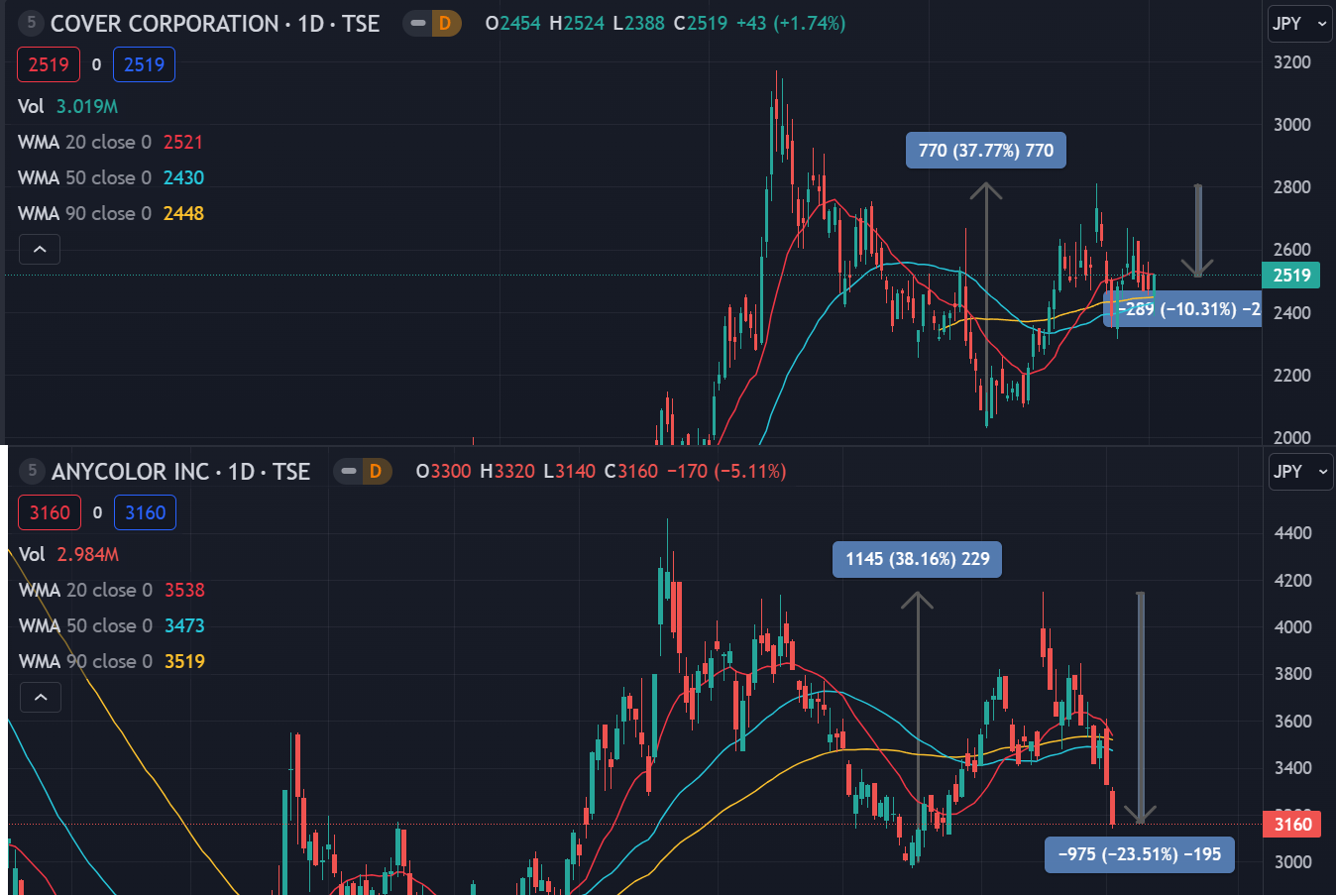Click the 4400 label on ANYCOLOR price axis

[1292, 533]
